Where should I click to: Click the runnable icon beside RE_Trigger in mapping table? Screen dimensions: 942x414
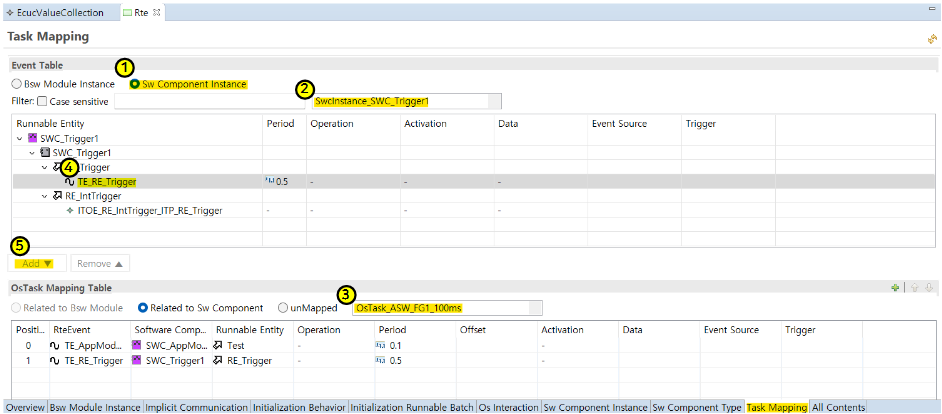(x=219, y=361)
